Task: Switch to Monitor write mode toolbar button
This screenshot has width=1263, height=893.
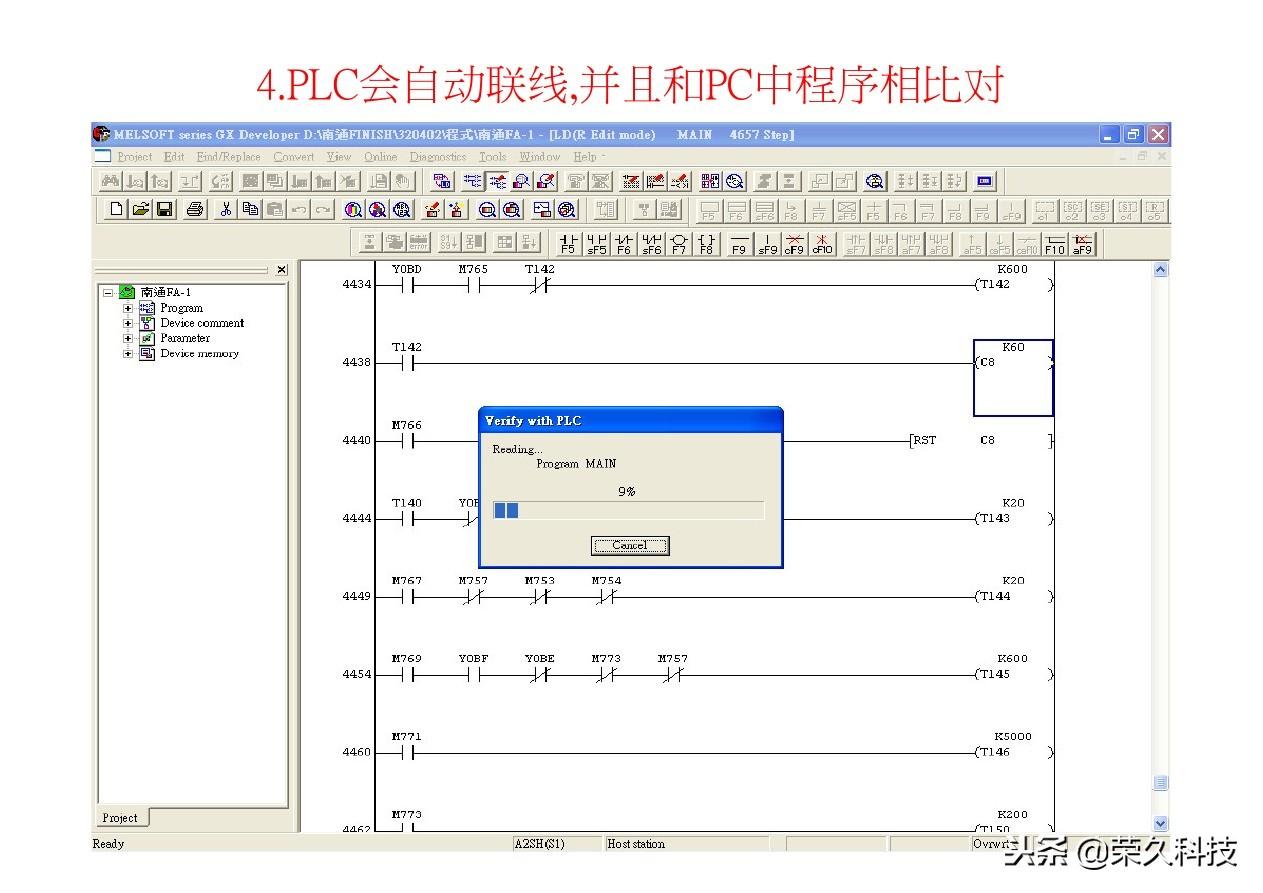Action: coord(546,181)
